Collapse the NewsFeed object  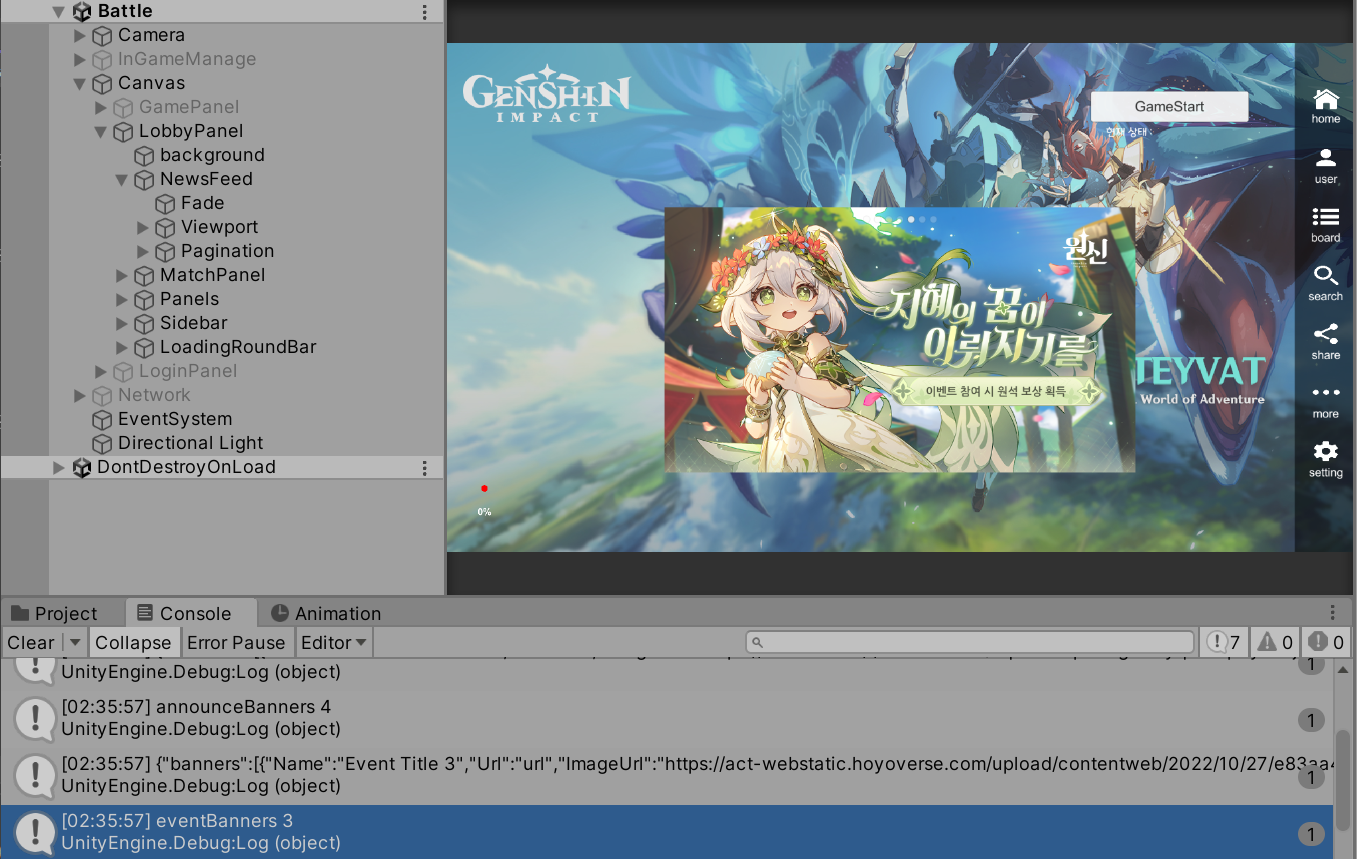click(x=121, y=180)
